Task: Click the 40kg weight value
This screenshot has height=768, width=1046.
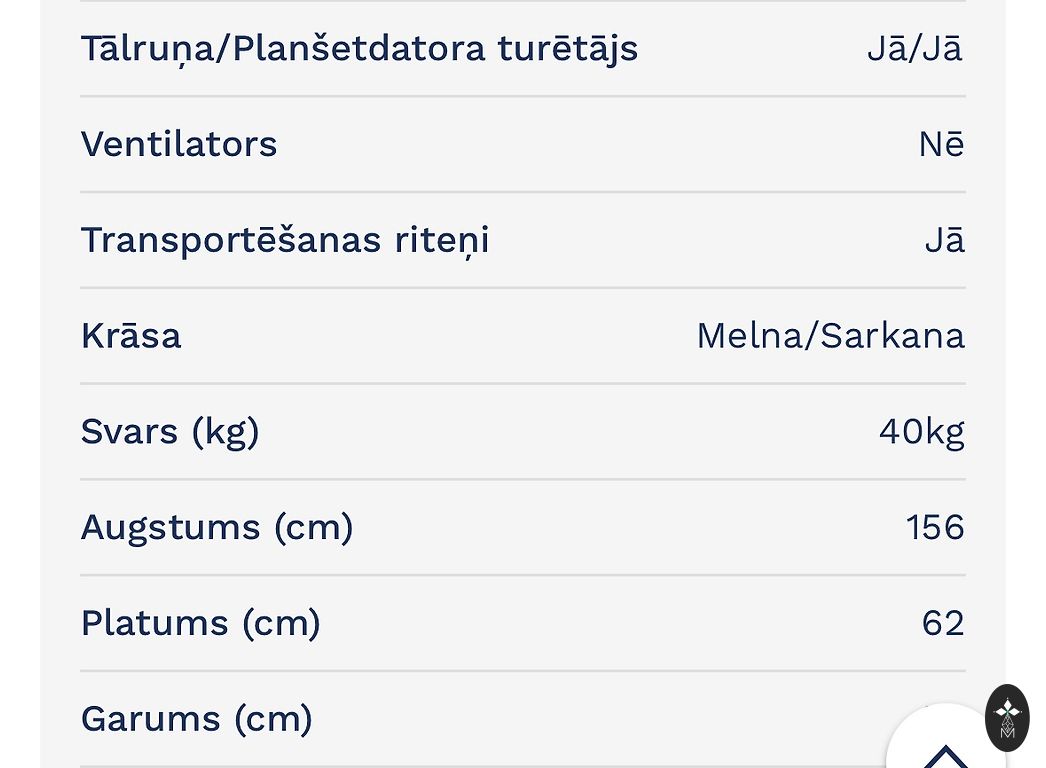Action: tap(921, 431)
